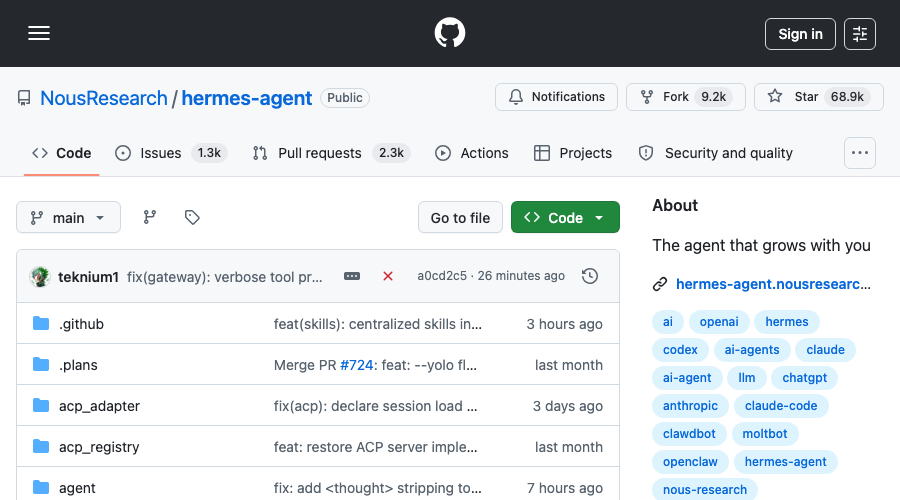Open the .github folder name
Screen dimensions: 900x500
point(82,324)
